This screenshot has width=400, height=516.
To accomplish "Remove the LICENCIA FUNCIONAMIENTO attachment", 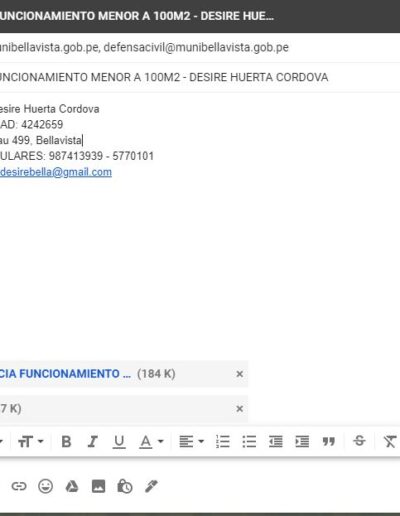I will (x=239, y=374).
